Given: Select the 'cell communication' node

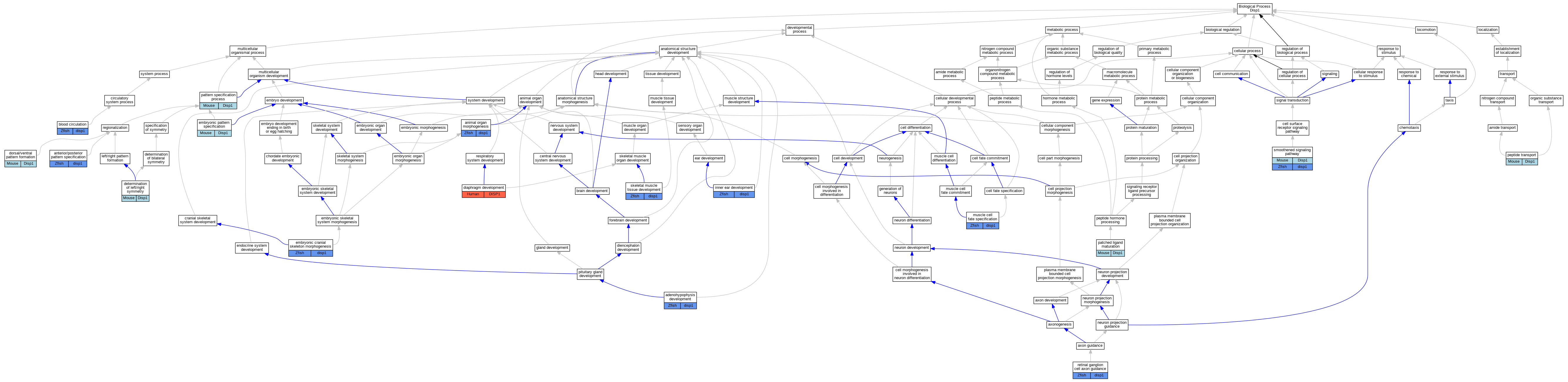Looking at the screenshot, I should click(1231, 74).
